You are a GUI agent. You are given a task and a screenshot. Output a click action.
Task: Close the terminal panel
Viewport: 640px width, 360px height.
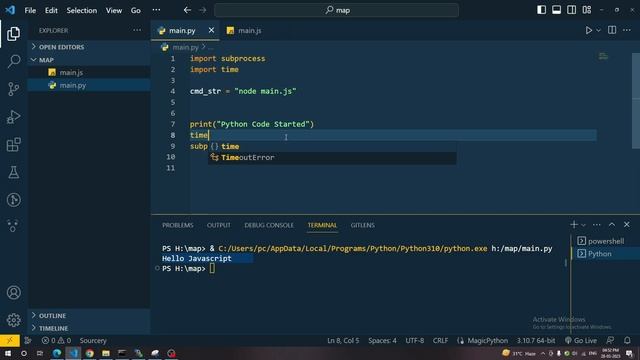627,224
